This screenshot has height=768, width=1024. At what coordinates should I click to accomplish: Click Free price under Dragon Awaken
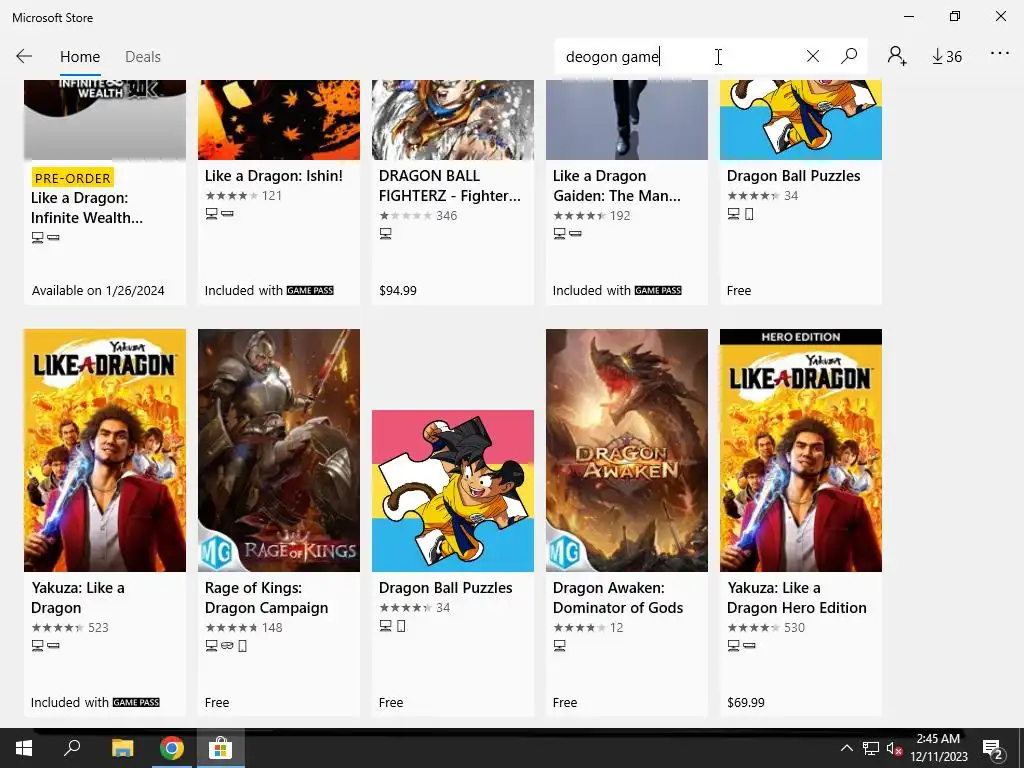[565, 703]
